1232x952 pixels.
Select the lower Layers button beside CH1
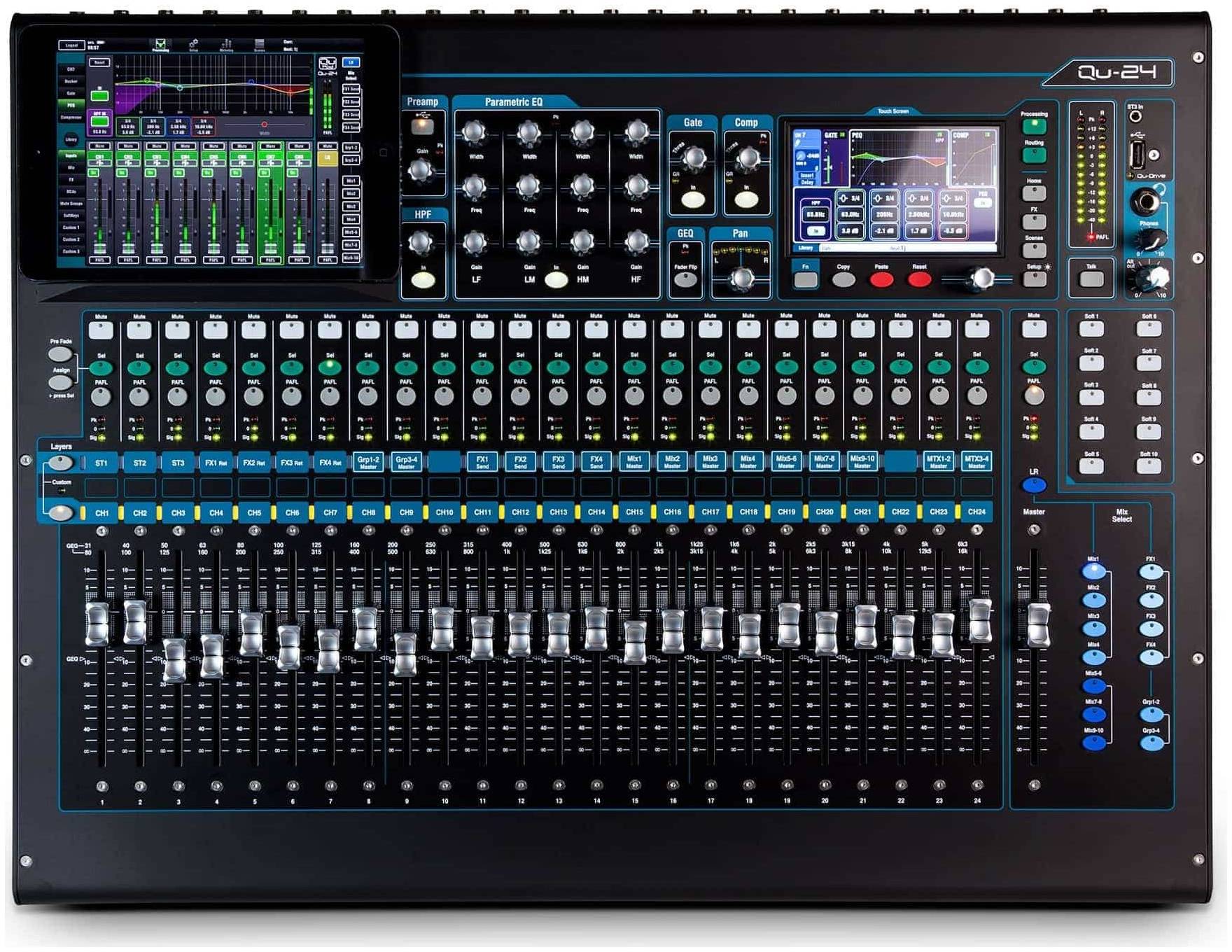(61, 512)
